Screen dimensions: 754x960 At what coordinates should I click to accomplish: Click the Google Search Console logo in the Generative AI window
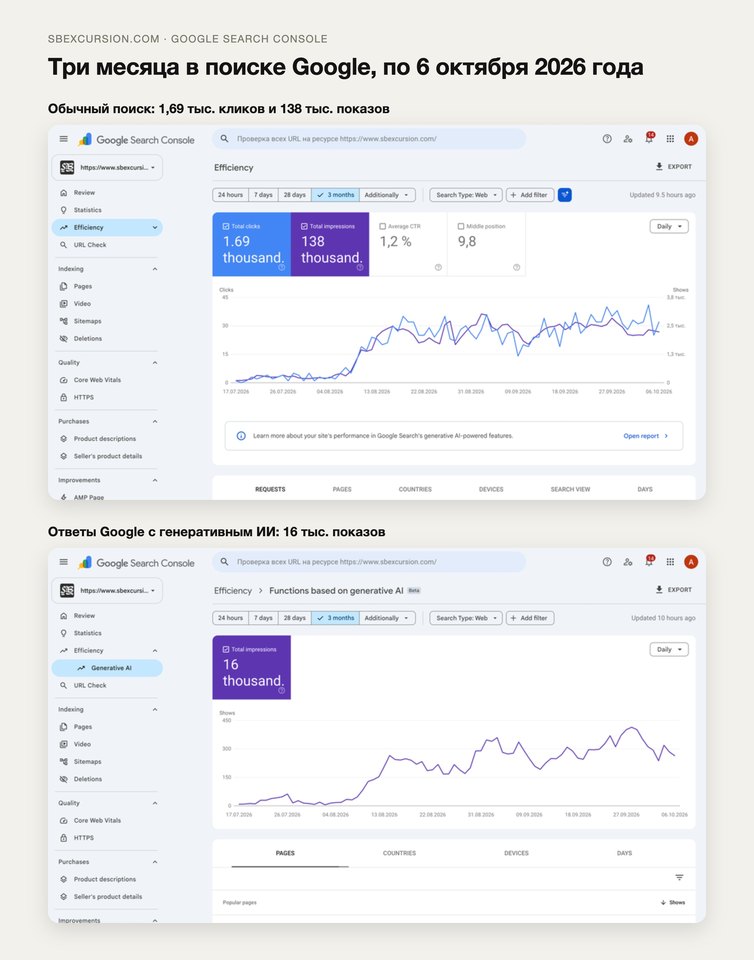[x=136, y=563]
